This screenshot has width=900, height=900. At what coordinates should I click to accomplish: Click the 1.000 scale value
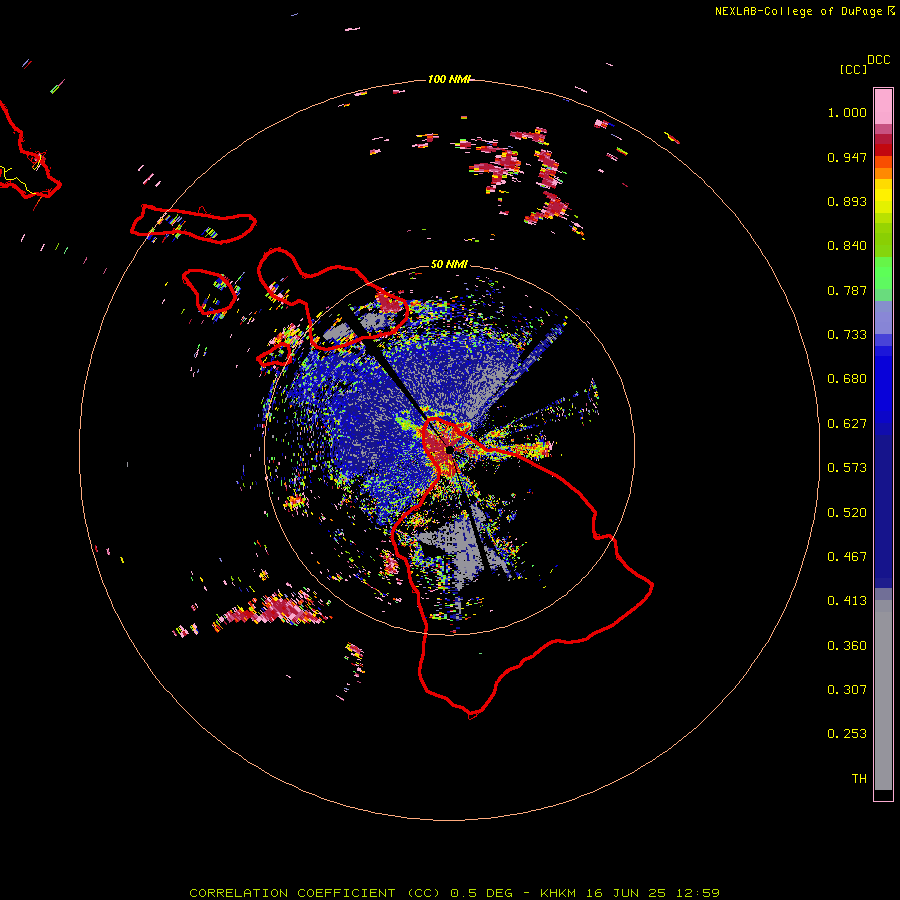pyautogui.click(x=847, y=112)
